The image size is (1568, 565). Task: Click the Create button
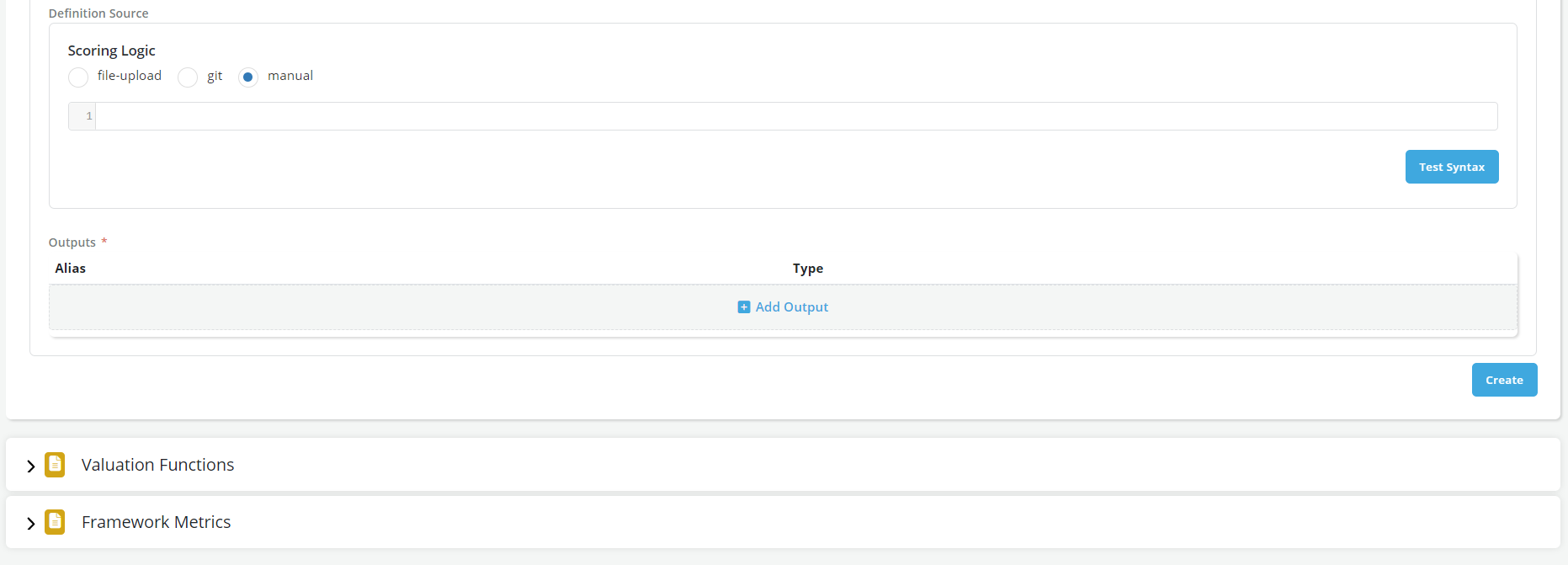point(1504,380)
